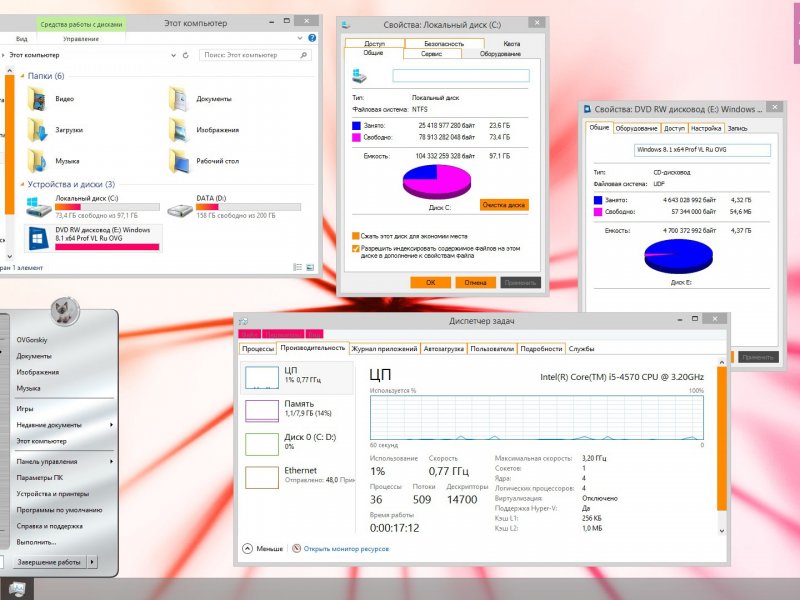
Task: Expand the Explorer ribbon with the chevron
Action: [299, 38]
